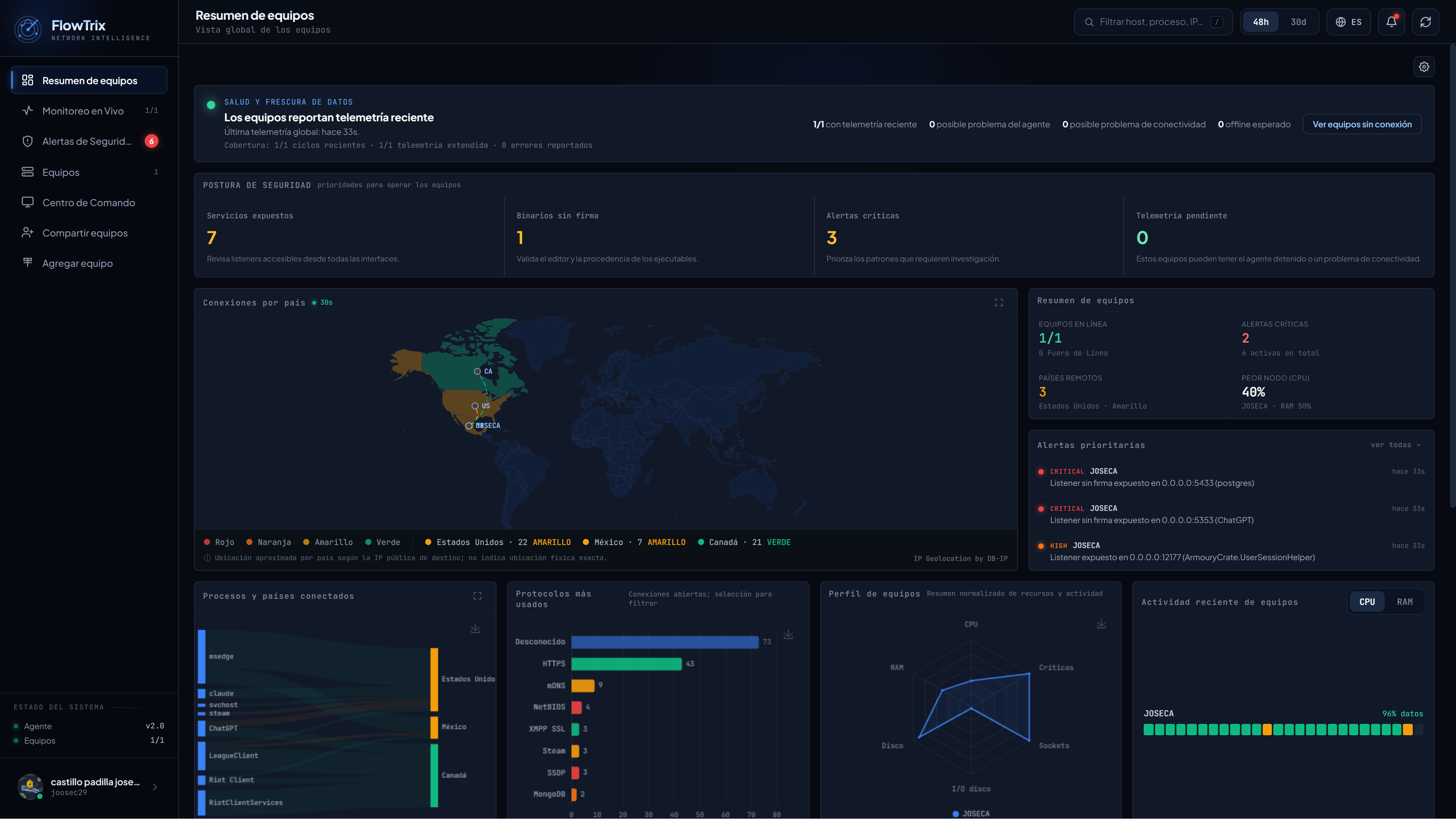Screen dimensions: 1456x819
Task: Select the CPU activity toggle
Action: pos(1367,602)
